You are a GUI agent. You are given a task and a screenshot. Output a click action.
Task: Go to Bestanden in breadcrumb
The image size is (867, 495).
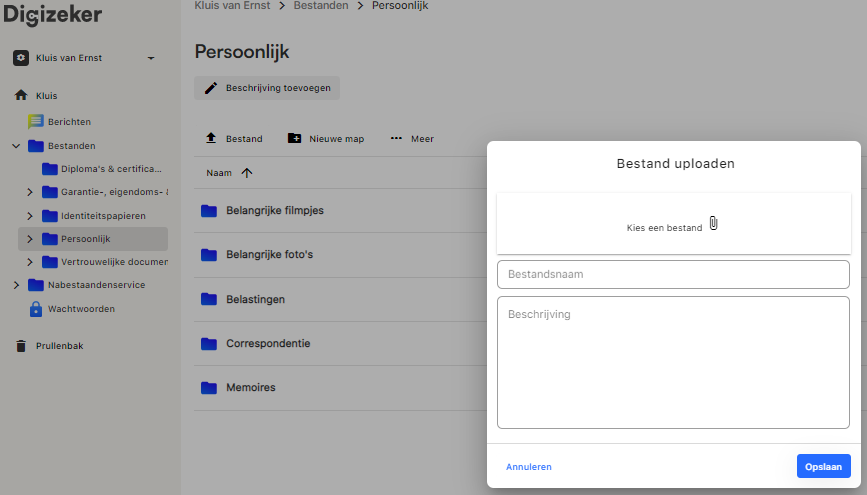[x=321, y=6]
